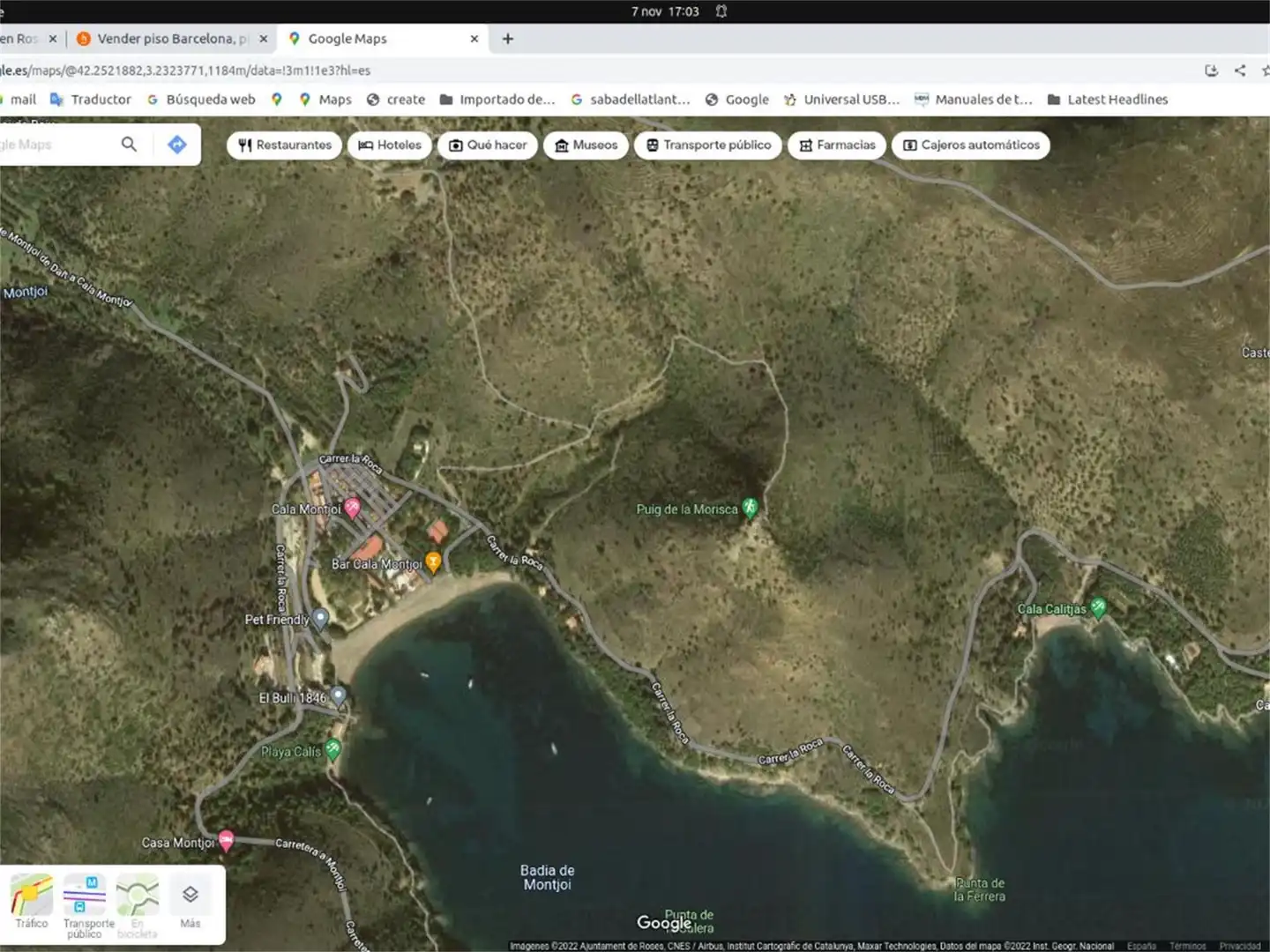
Task: Click the Cala Montjoi hotel pin
Action: (352, 507)
